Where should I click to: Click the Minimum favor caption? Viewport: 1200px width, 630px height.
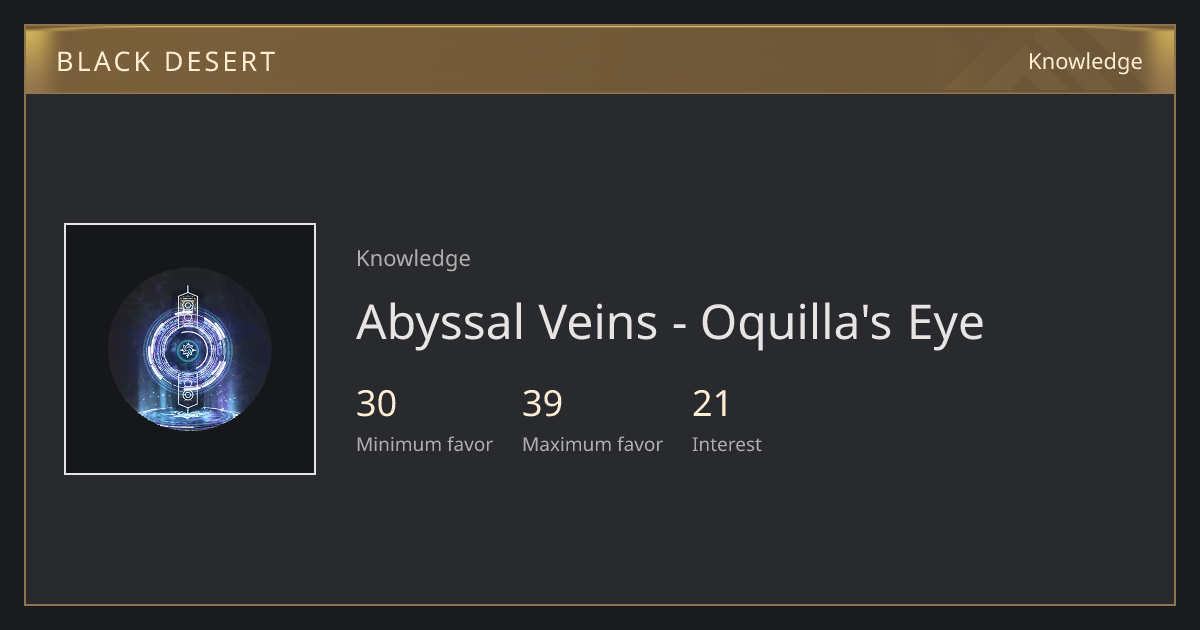click(424, 444)
